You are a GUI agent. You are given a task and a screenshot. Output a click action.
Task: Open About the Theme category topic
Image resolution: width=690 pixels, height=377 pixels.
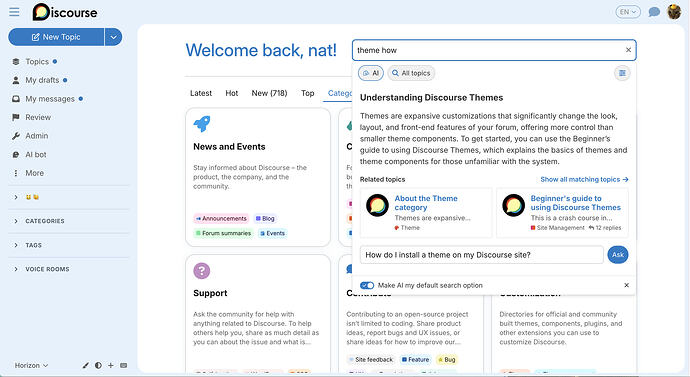[426, 203]
